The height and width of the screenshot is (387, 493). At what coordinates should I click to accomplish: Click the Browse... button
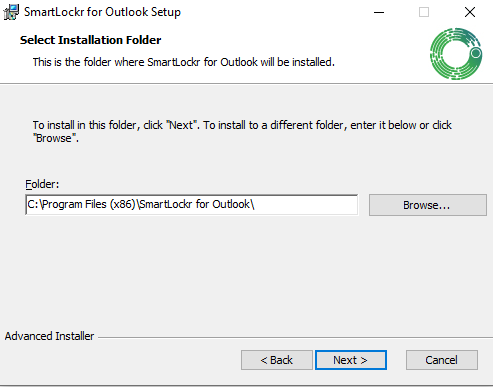click(428, 205)
